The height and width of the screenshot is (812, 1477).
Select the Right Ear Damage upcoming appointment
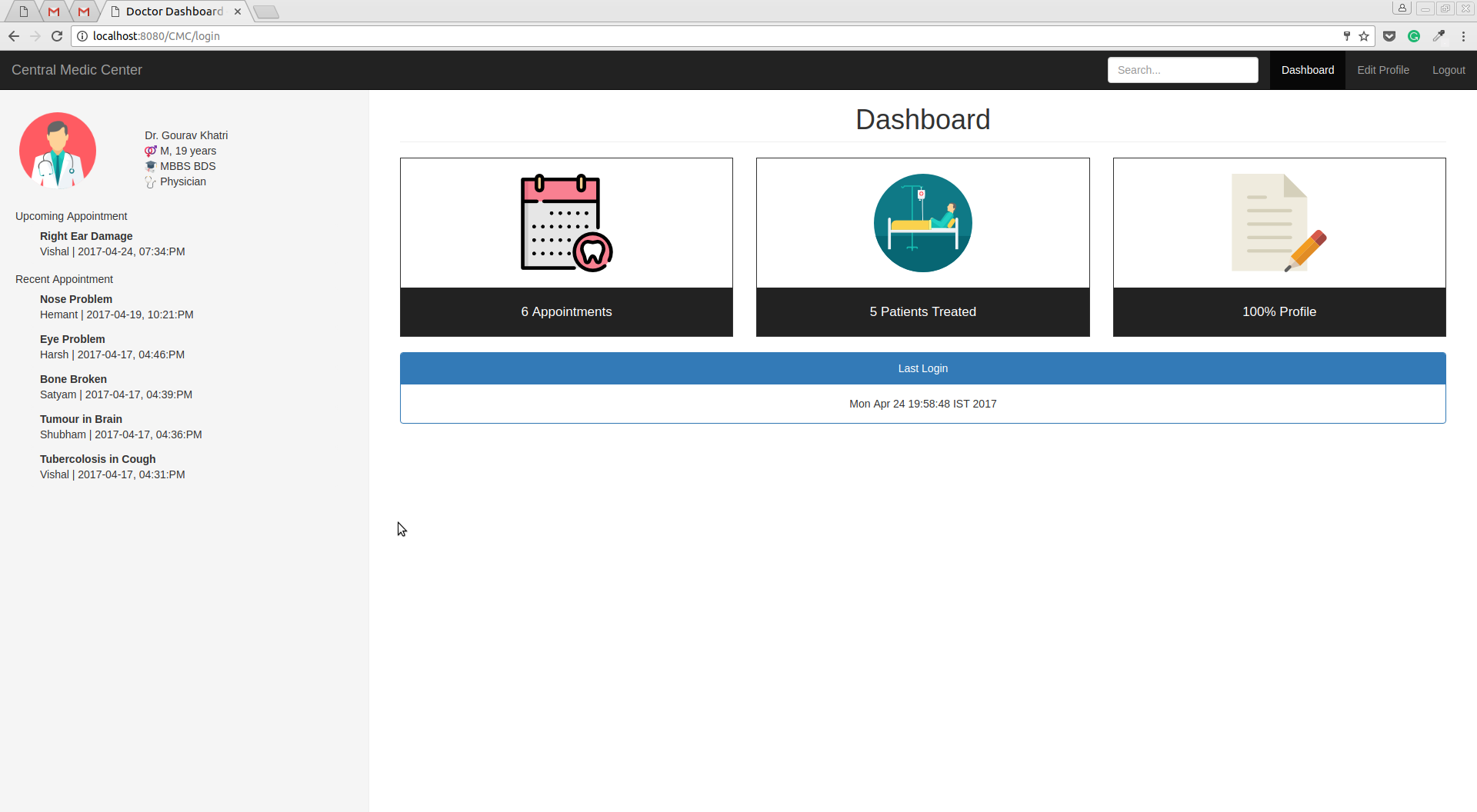pos(86,236)
